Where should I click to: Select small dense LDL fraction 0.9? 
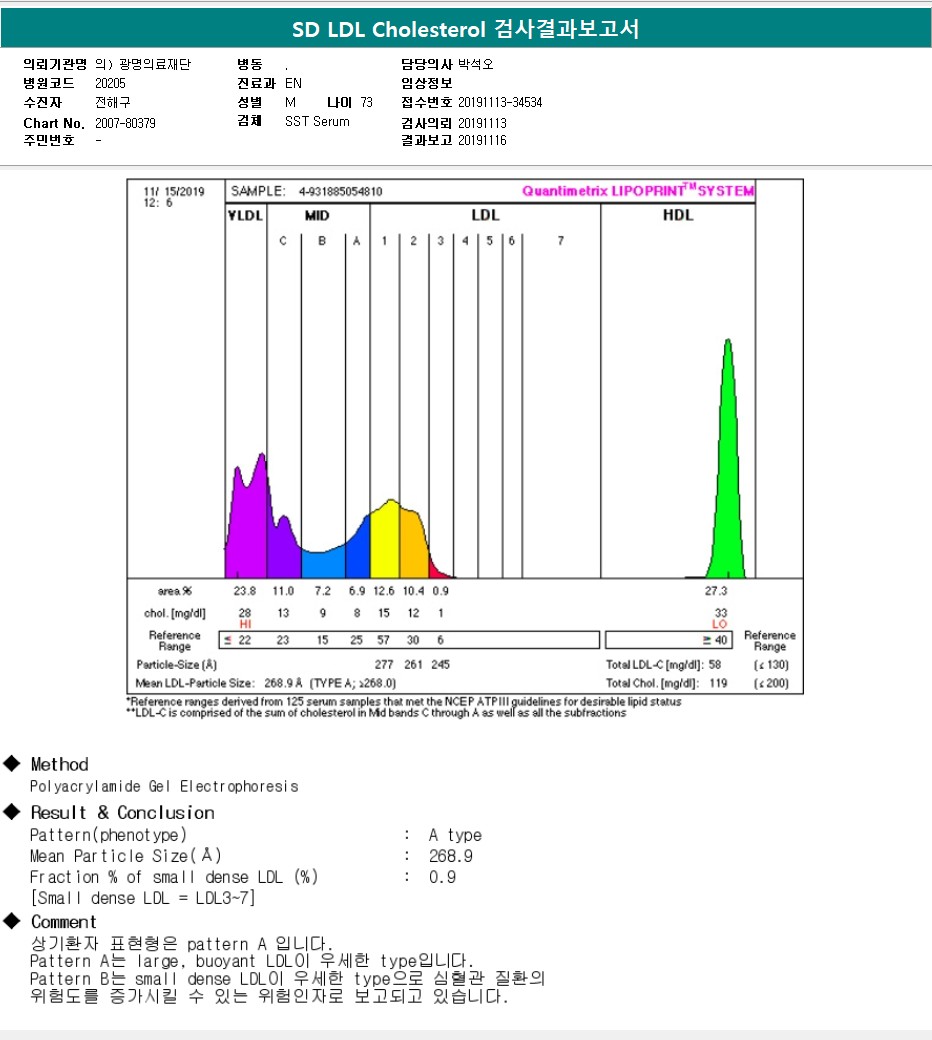(x=442, y=878)
